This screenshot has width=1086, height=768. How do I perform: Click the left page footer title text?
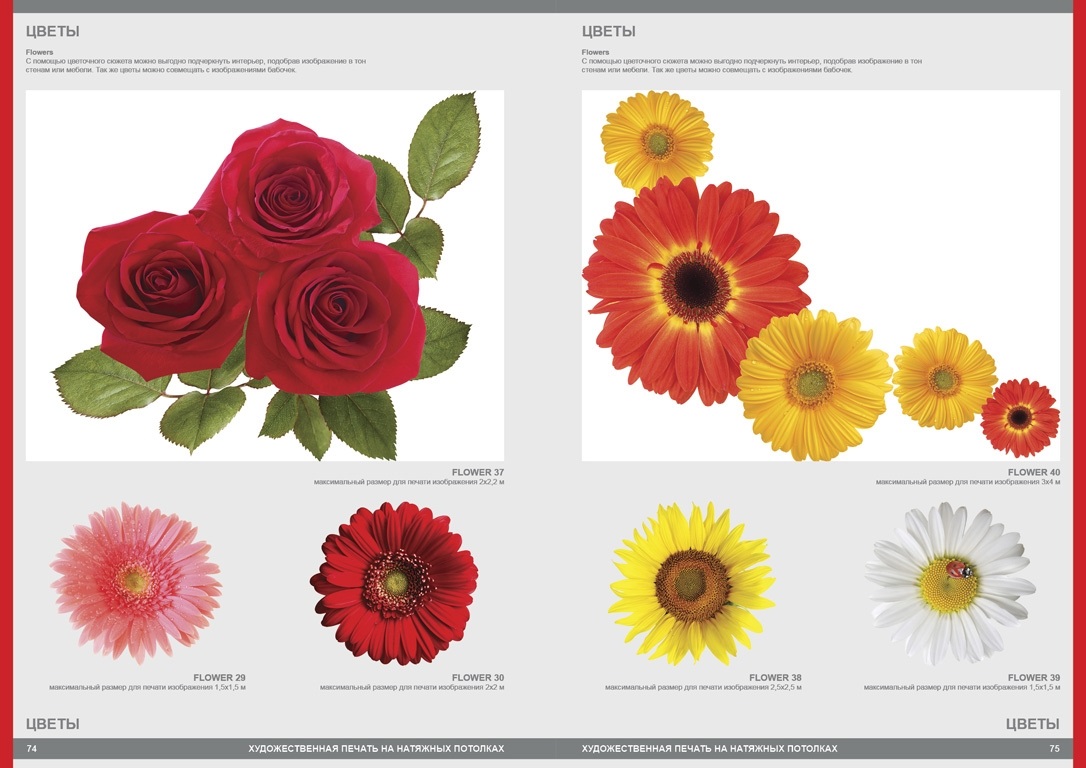coord(376,749)
